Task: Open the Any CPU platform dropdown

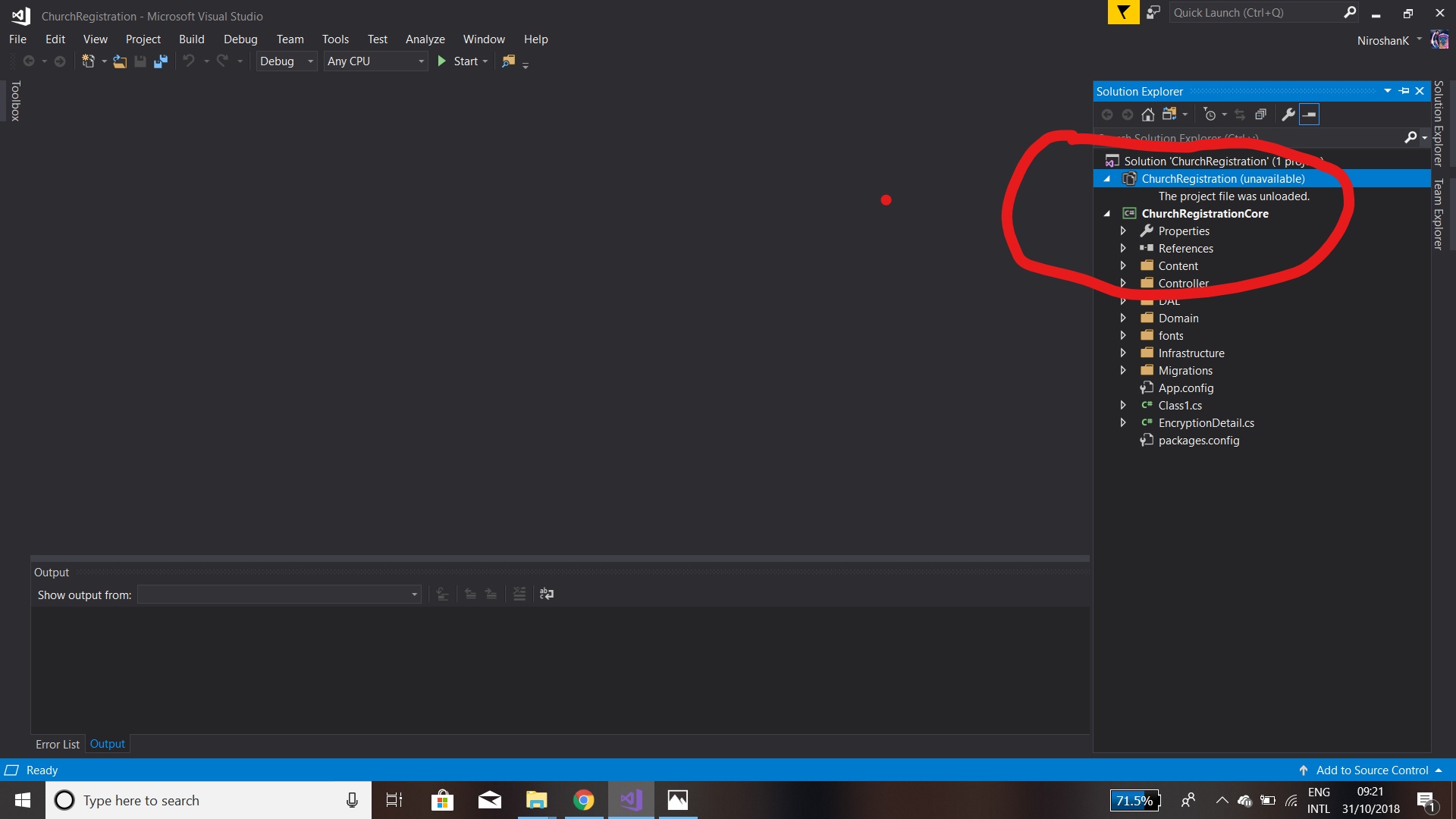Action: pyautogui.click(x=375, y=61)
